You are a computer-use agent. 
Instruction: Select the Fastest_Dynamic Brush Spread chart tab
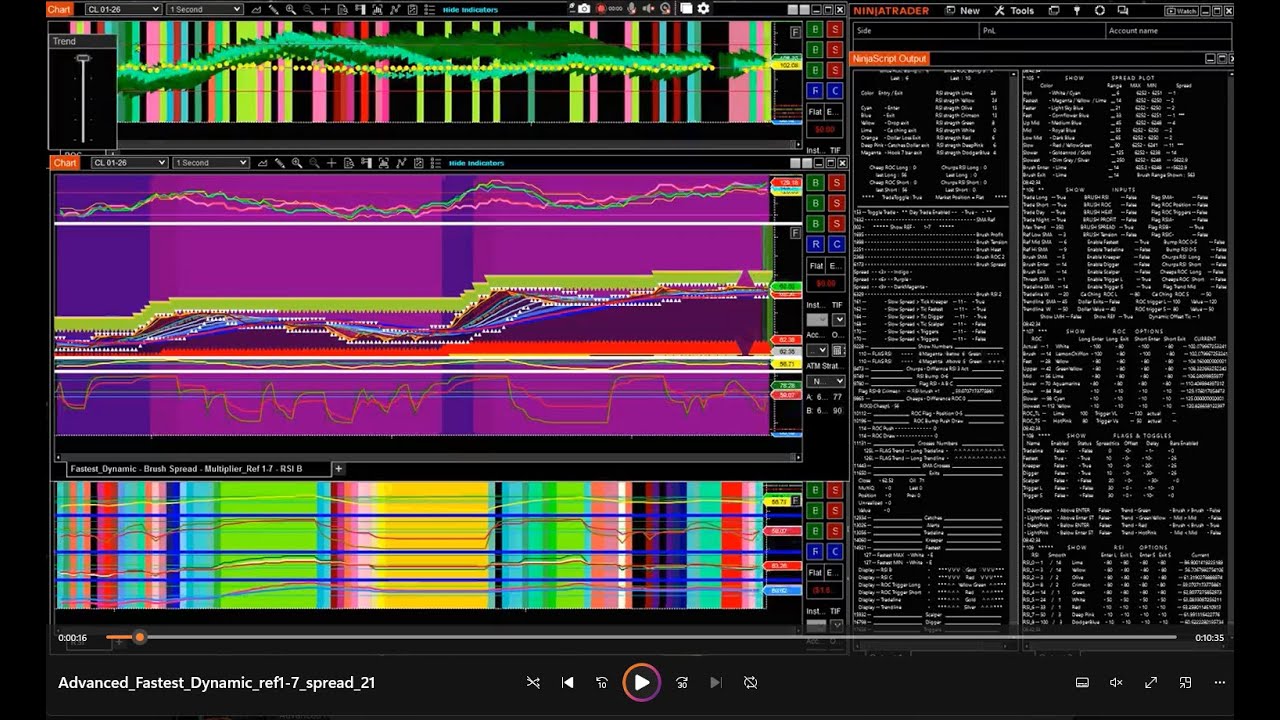[198, 469]
